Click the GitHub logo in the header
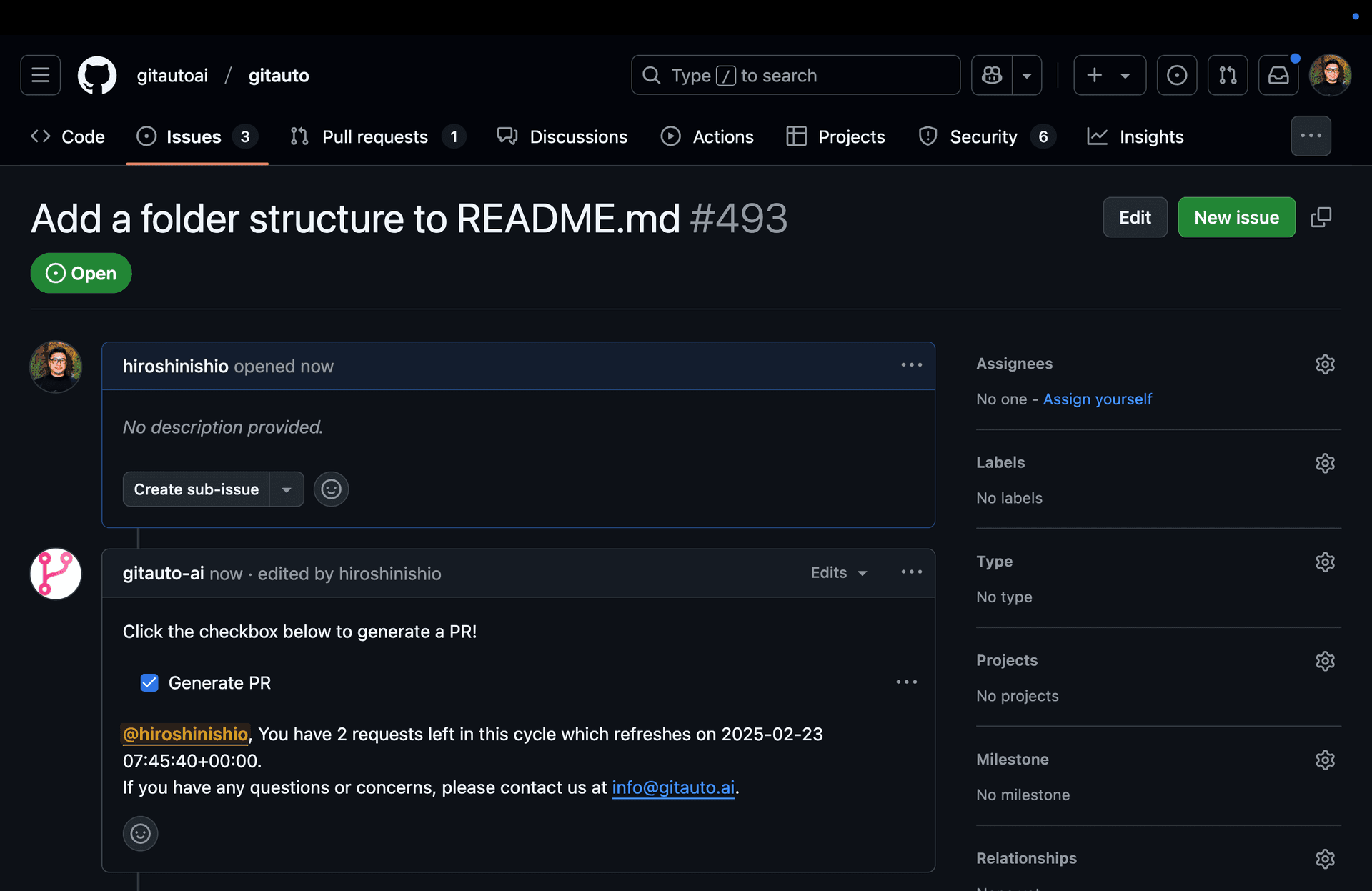Image resolution: width=1372 pixels, height=891 pixels. pyautogui.click(x=96, y=75)
